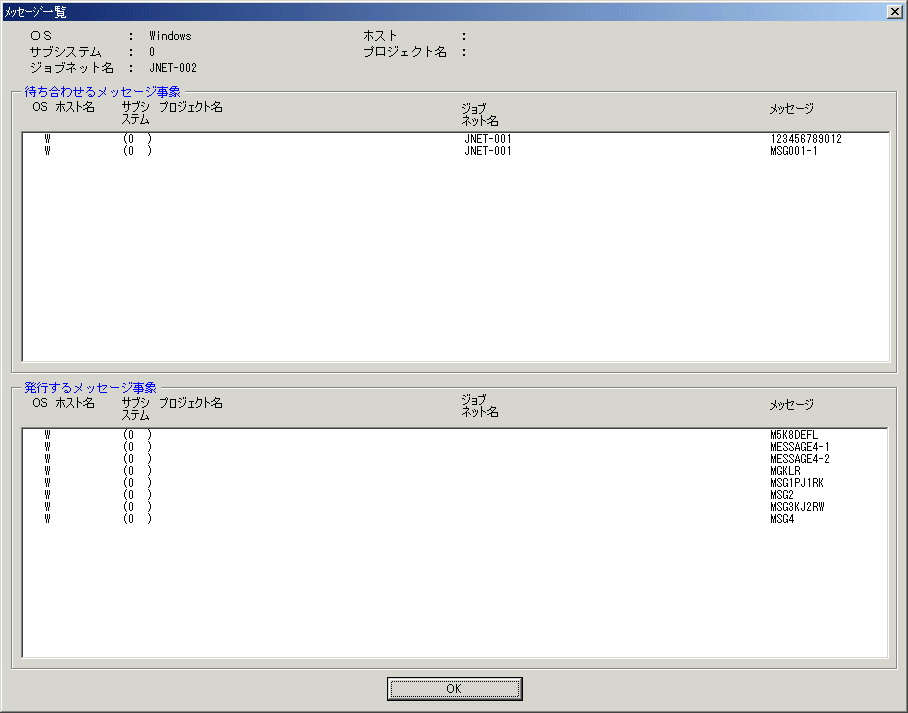Image resolution: width=908 pixels, height=713 pixels.
Task: Select the MSG001-1 message row
Action: [x=455, y=151]
